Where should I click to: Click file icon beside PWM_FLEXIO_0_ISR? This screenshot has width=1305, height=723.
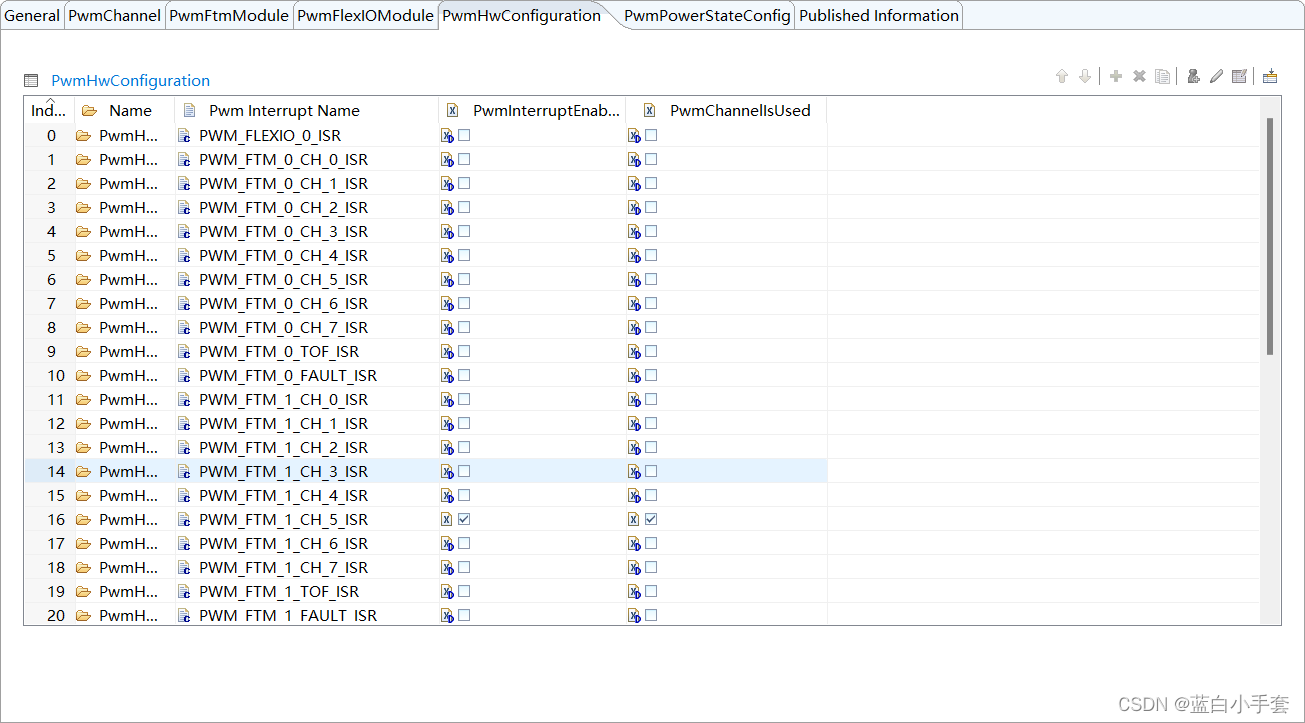pos(184,135)
